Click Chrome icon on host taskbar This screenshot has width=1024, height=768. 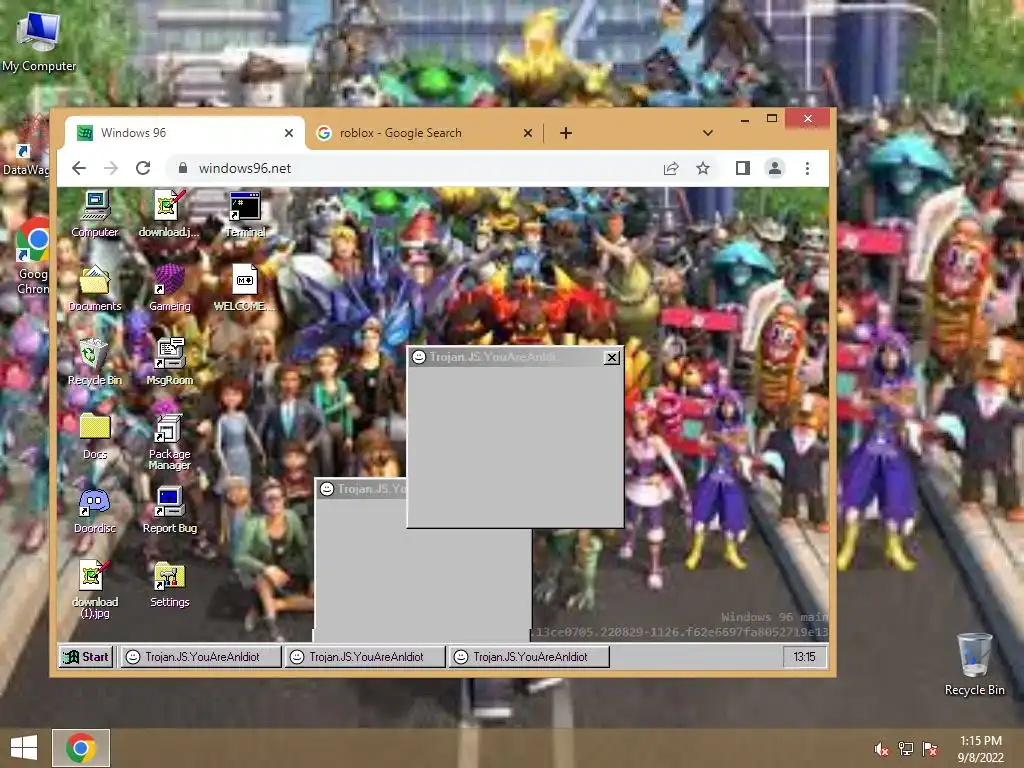point(81,748)
